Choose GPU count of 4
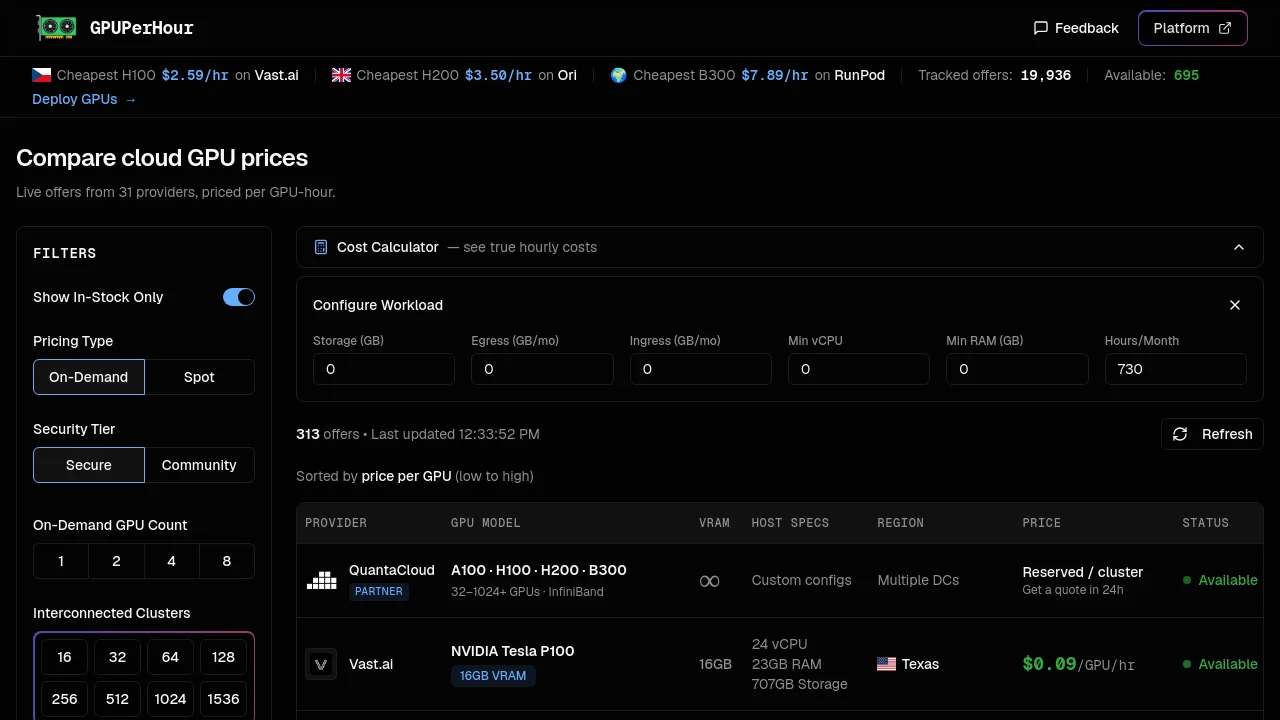 [172, 561]
